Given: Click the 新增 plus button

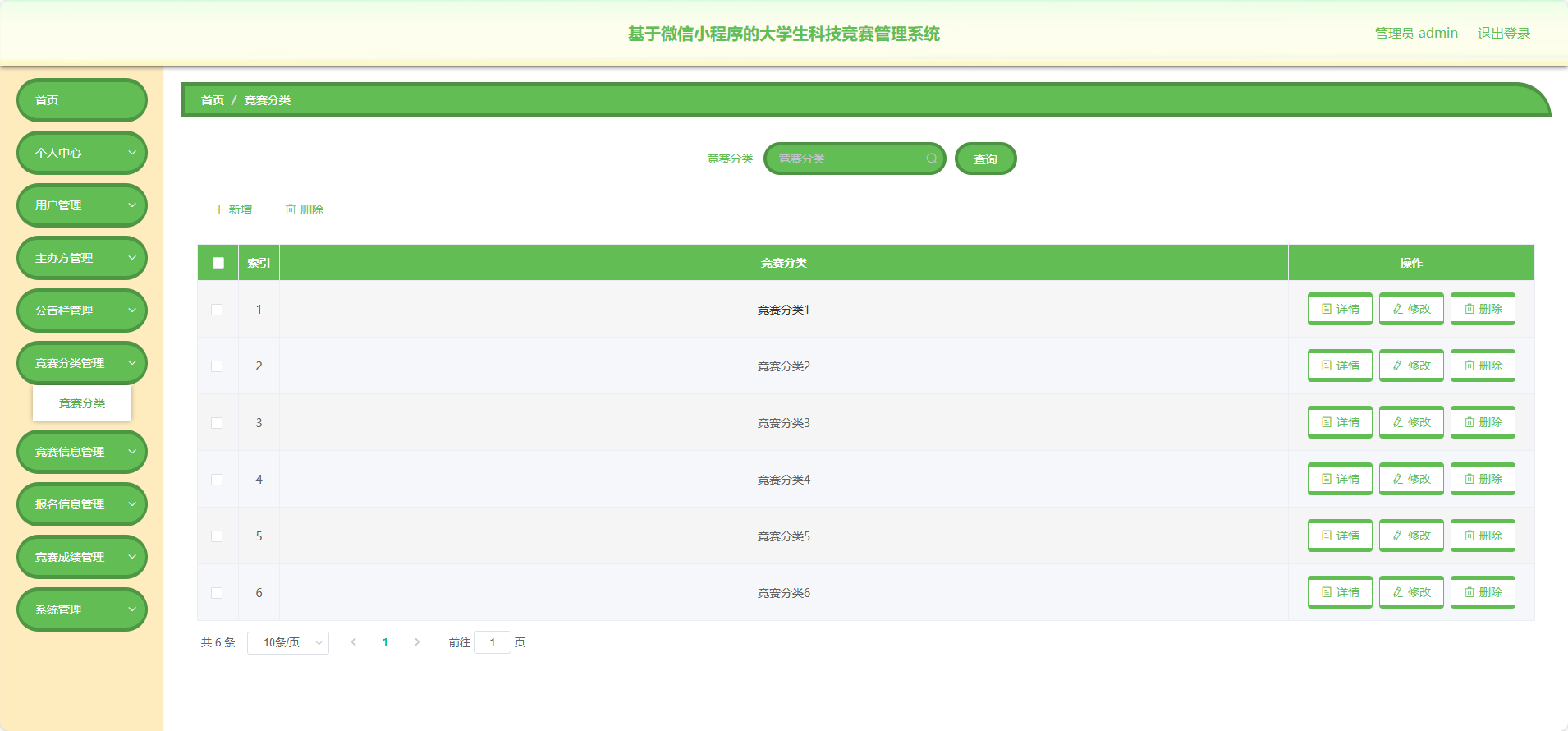Looking at the screenshot, I should pyautogui.click(x=233, y=209).
